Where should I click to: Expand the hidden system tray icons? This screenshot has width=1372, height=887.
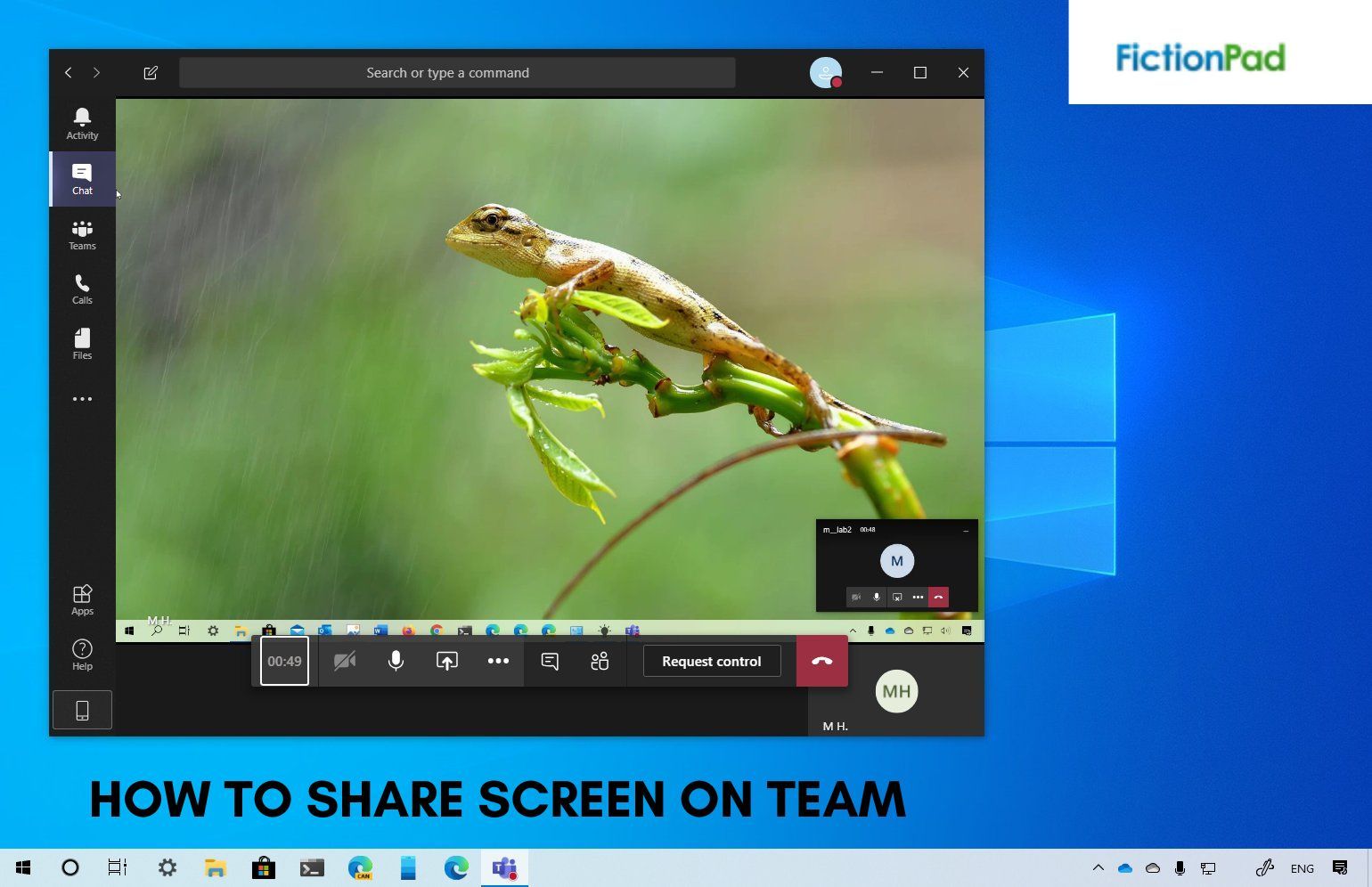point(1098,867)
